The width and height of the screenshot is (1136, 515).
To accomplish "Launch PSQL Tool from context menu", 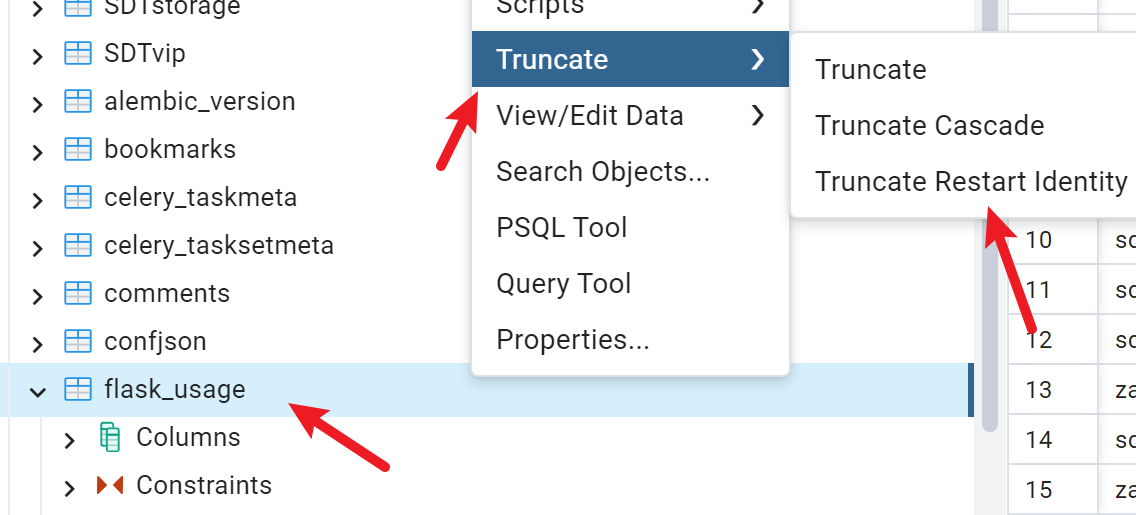I will (x=561, y=228).
